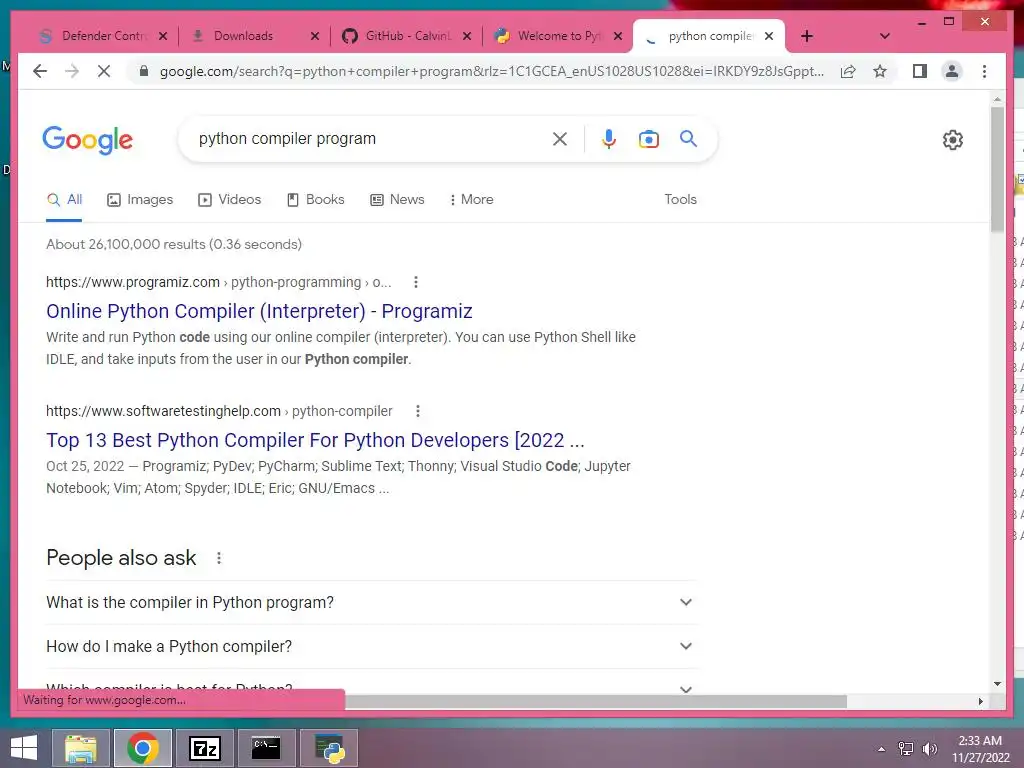Image resolution: width=1024 pixels, height=768 pixels.
Task: Select Books search filter
Action: [315, 199]
